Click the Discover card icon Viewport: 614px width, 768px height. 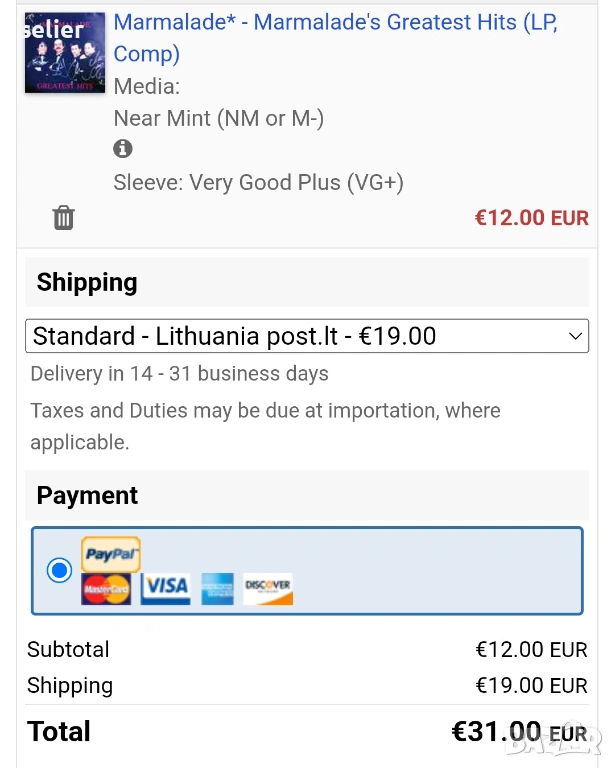point(268,588)
